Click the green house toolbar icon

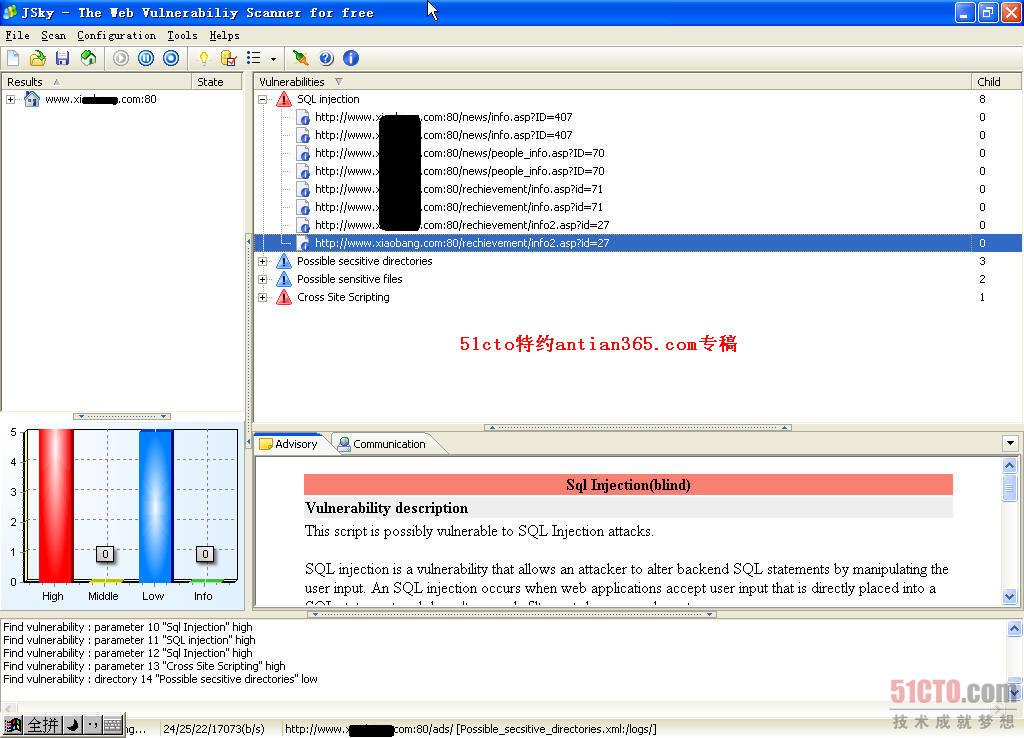[x=88, y=59]
